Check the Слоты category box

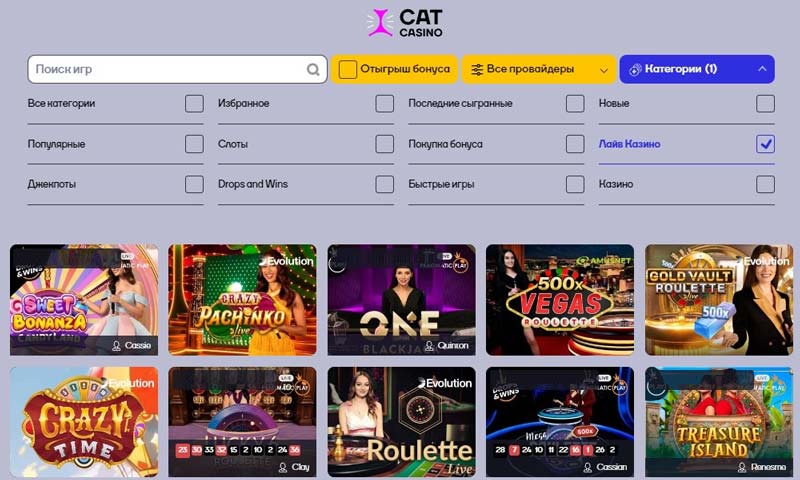click(x=385, y=144)
